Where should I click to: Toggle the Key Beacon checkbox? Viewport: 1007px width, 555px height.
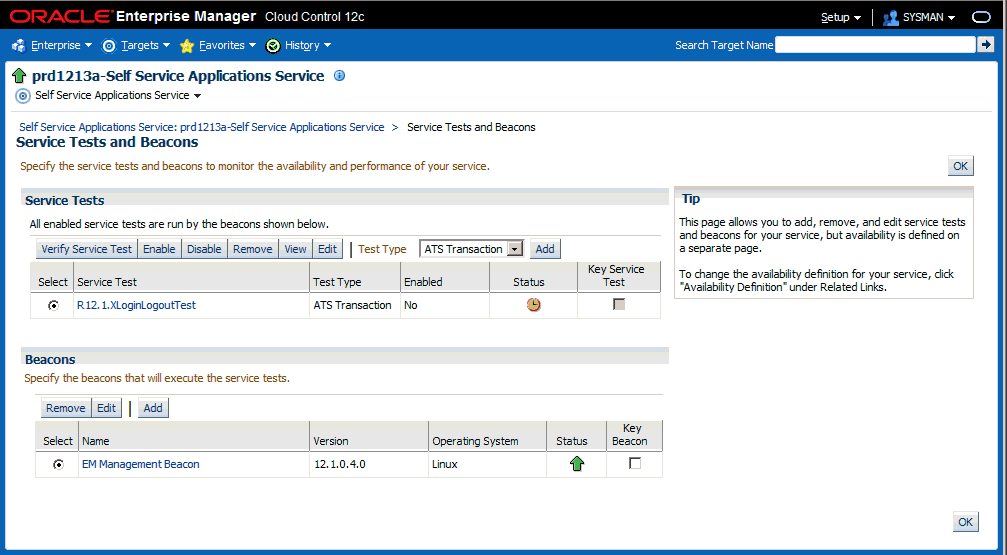(635, 463)
